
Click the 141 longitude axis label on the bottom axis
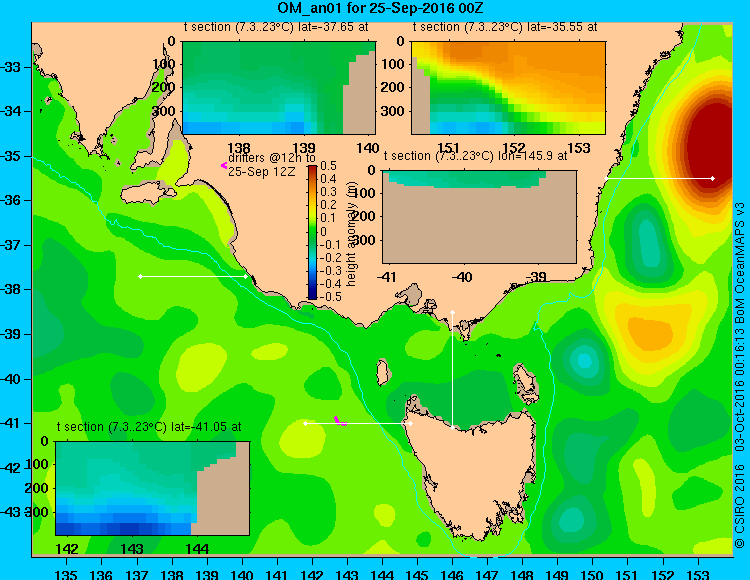pyautogui.click(x=277, y=575)
